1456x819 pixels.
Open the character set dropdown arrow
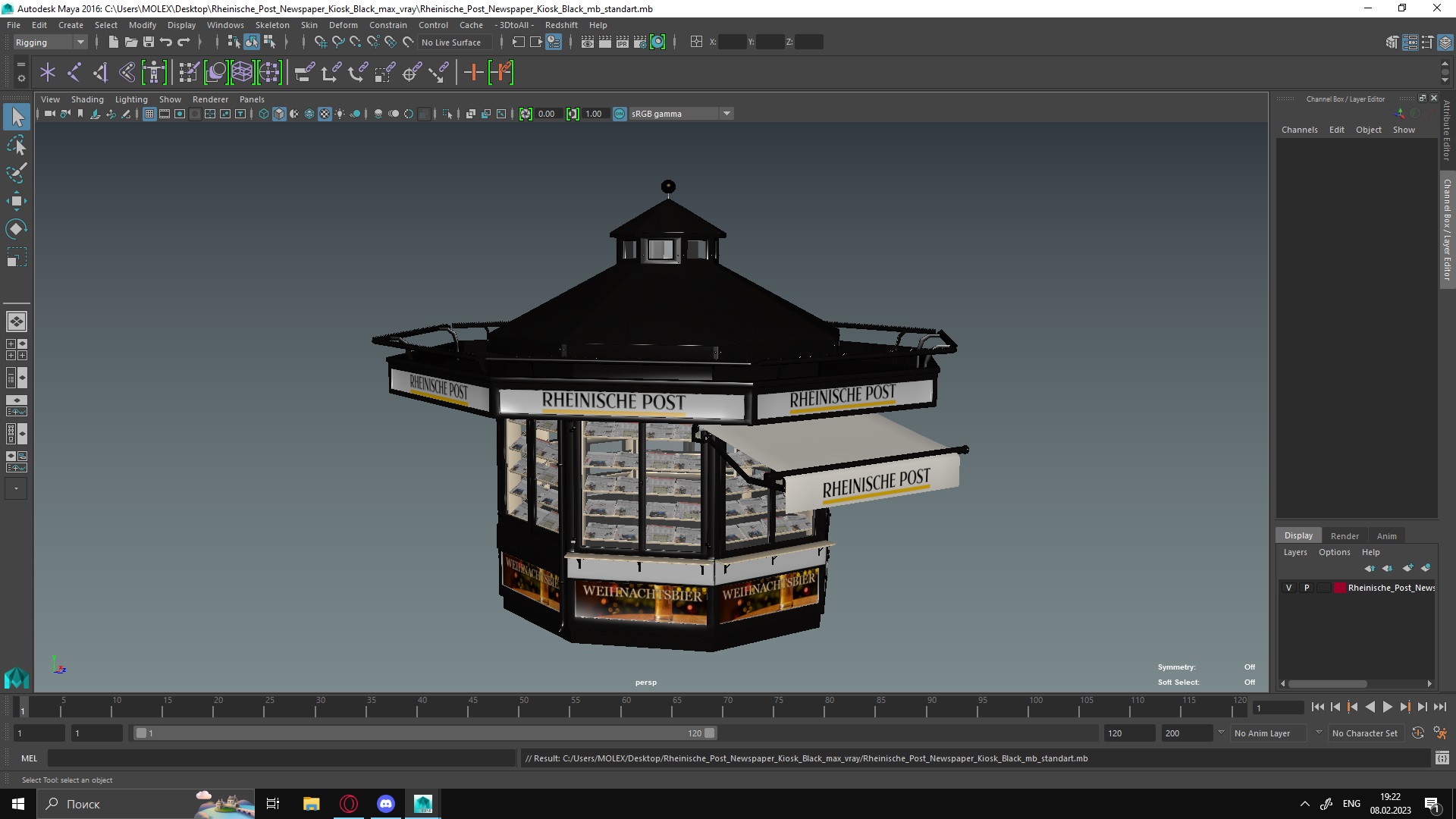click(1319, 733)
